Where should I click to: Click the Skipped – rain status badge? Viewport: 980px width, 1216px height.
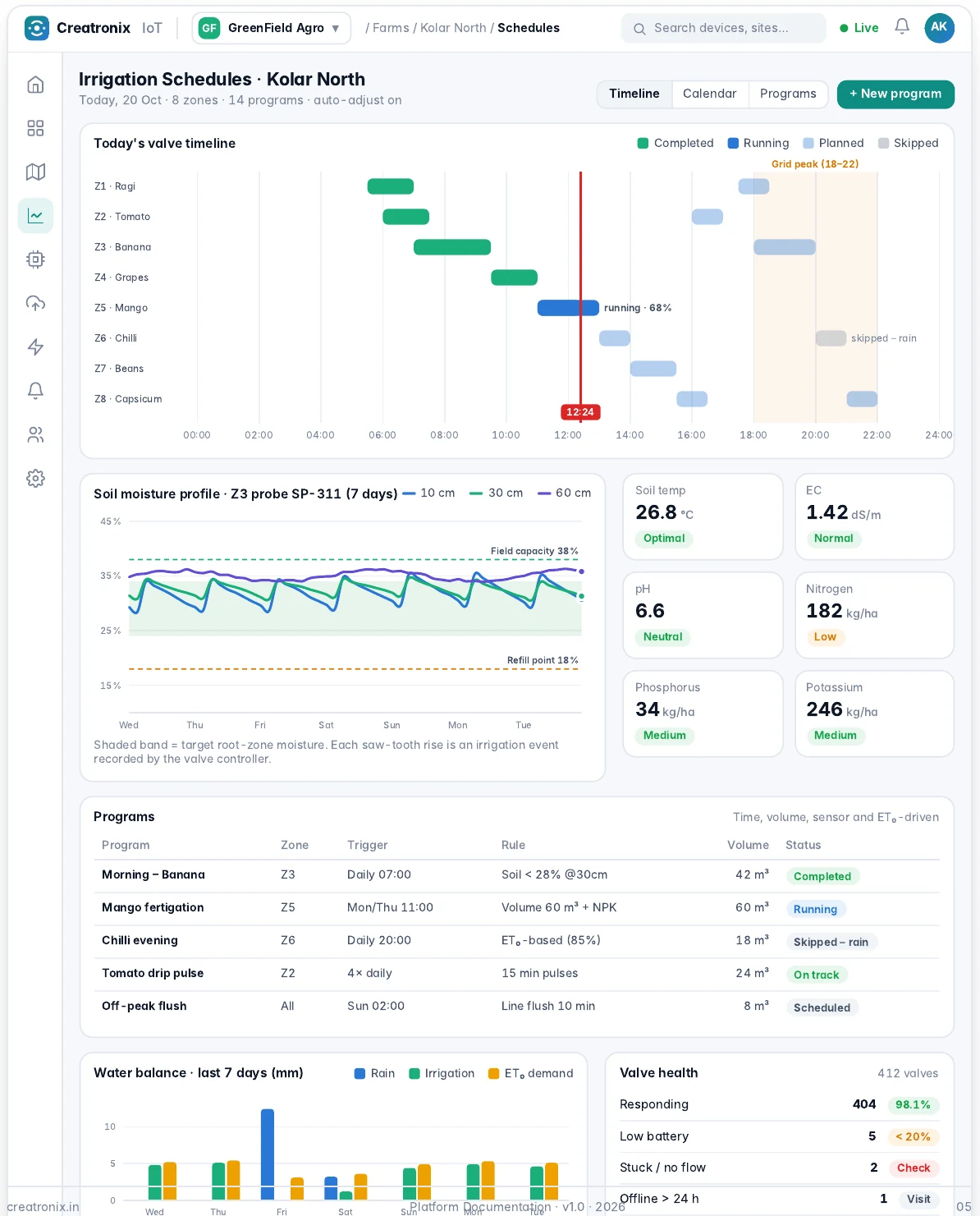pyautogui.click(x=831, y=942)
